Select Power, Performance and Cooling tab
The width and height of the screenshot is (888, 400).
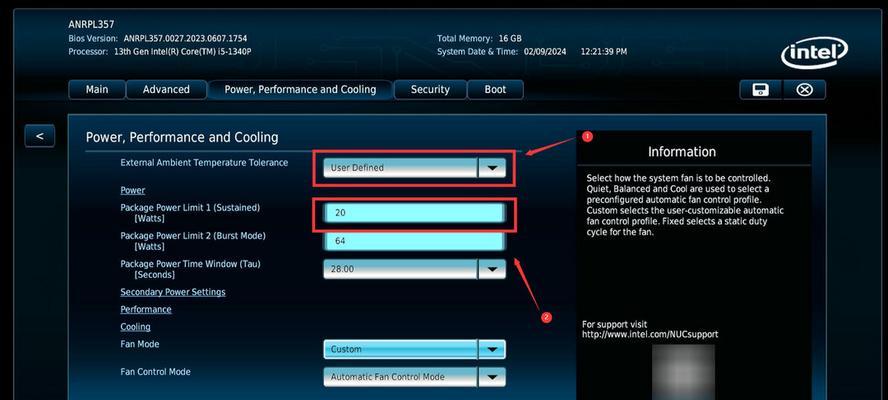pos(300,90)
